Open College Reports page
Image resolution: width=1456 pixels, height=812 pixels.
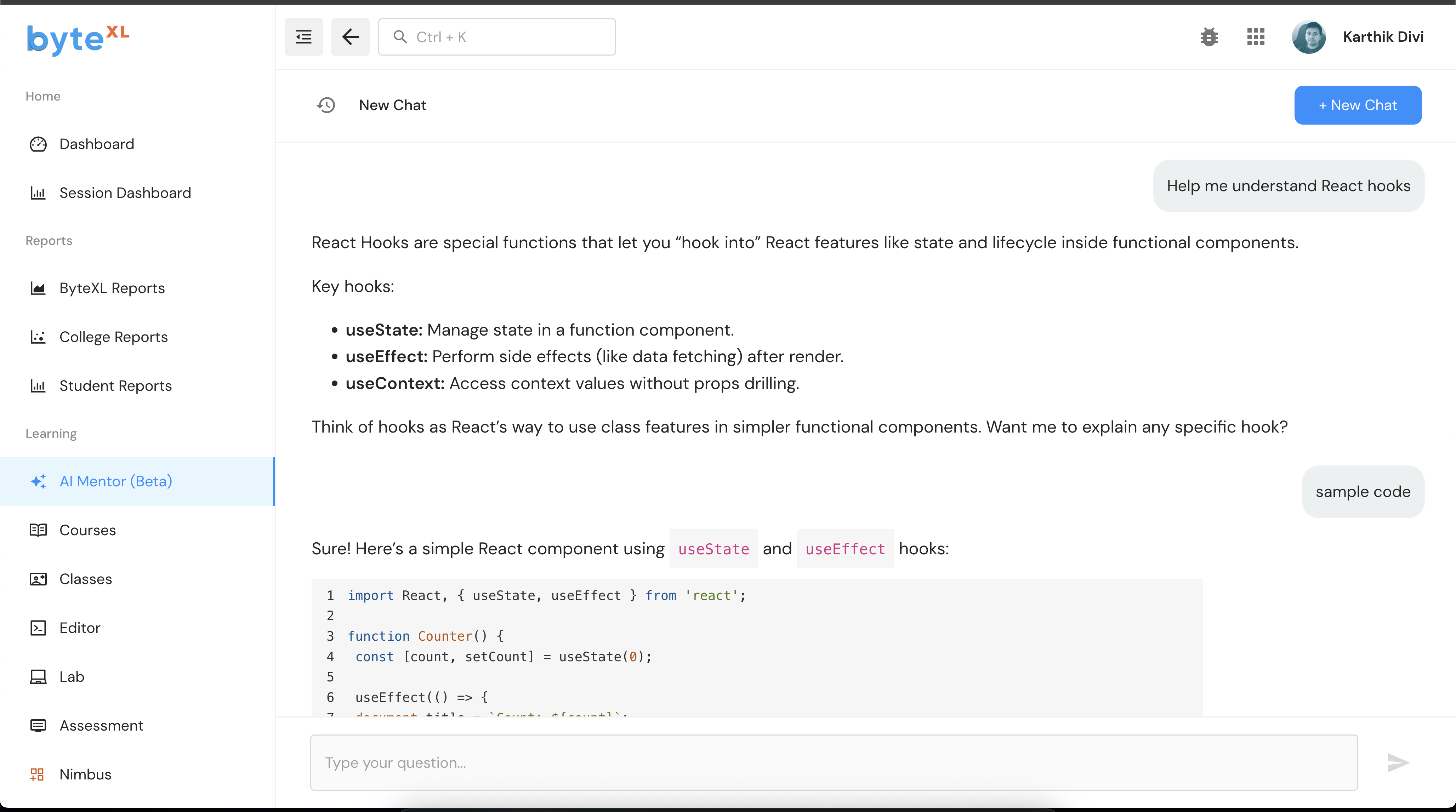(x=114, y=337)
